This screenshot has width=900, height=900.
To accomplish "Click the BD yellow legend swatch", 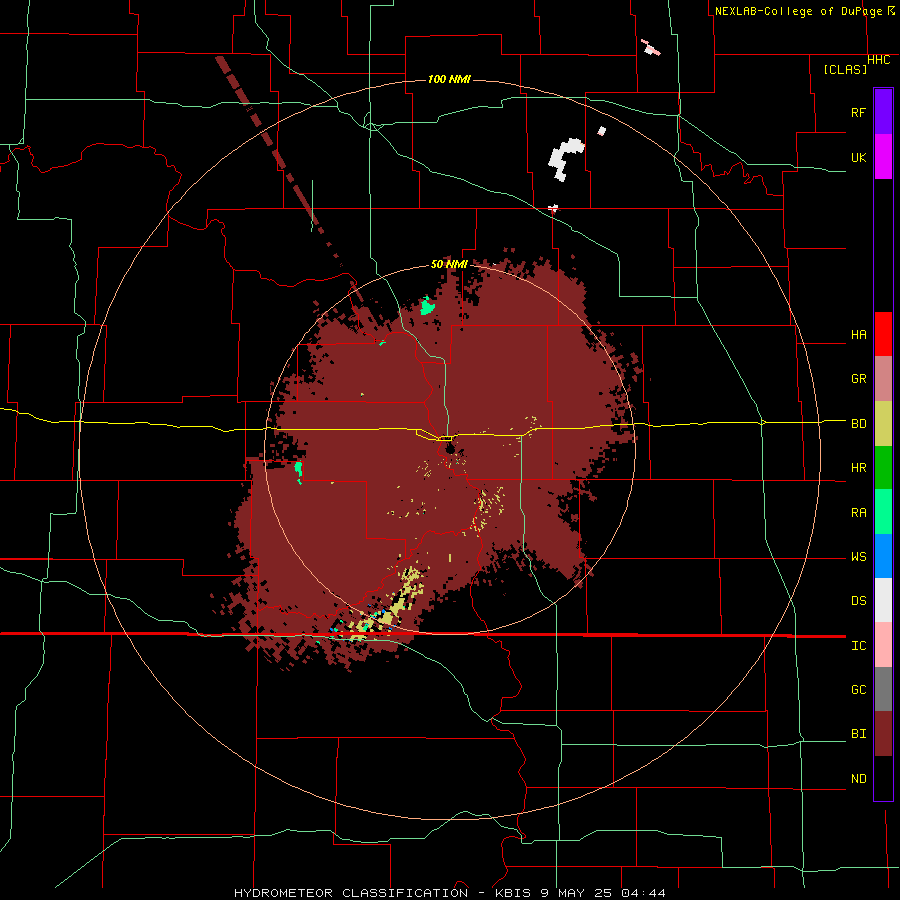I will 883,423.
